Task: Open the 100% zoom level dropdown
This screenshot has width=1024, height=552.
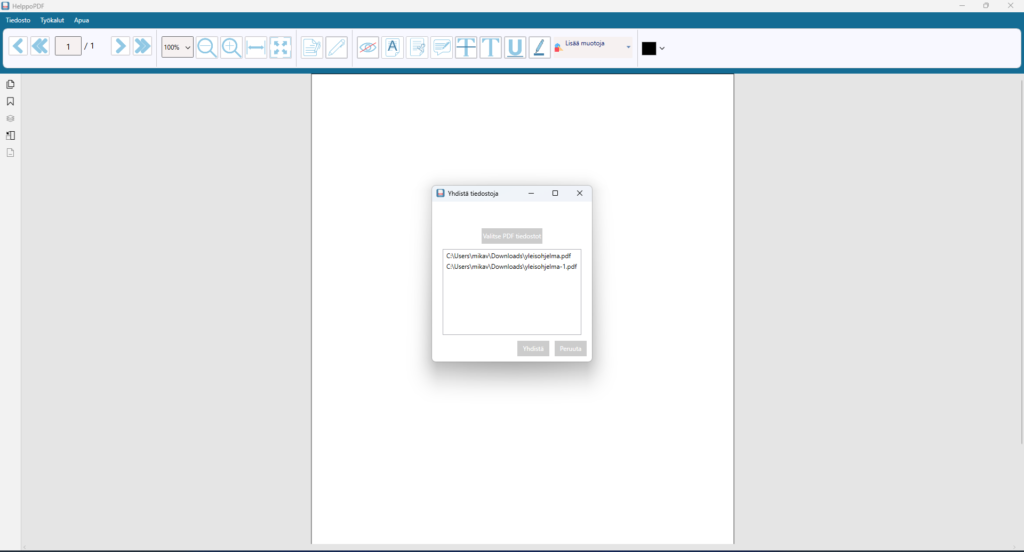Action: click(x=177, y=47)
